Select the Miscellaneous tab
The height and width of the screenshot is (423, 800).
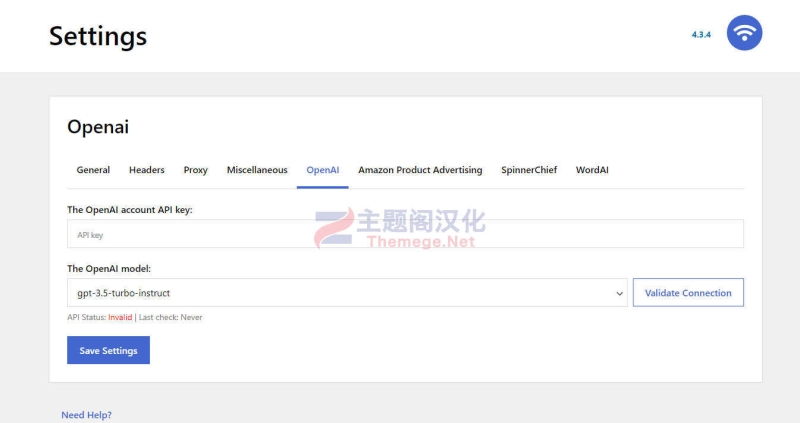point(257,170)
